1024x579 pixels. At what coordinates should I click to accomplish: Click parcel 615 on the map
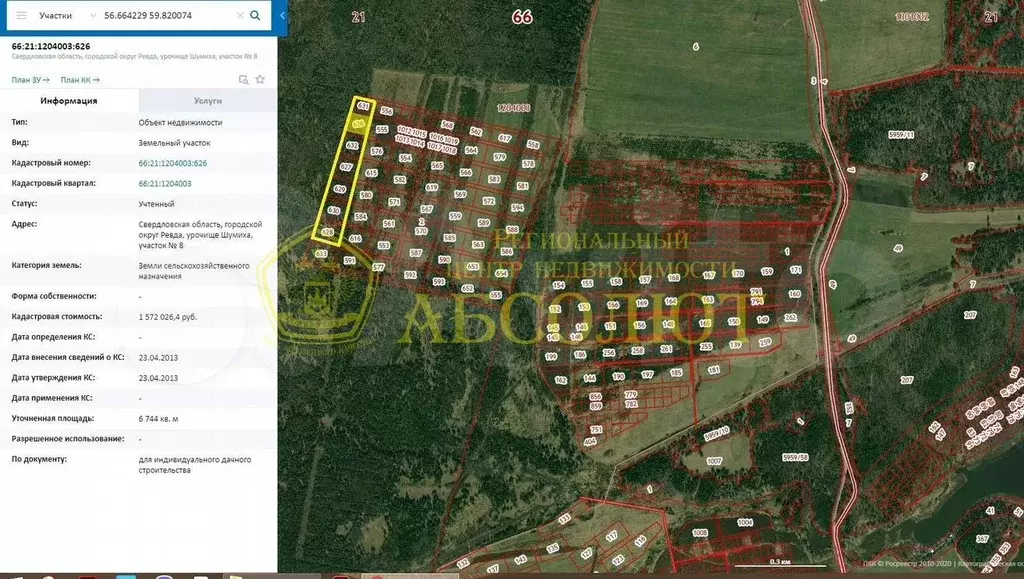371,173
